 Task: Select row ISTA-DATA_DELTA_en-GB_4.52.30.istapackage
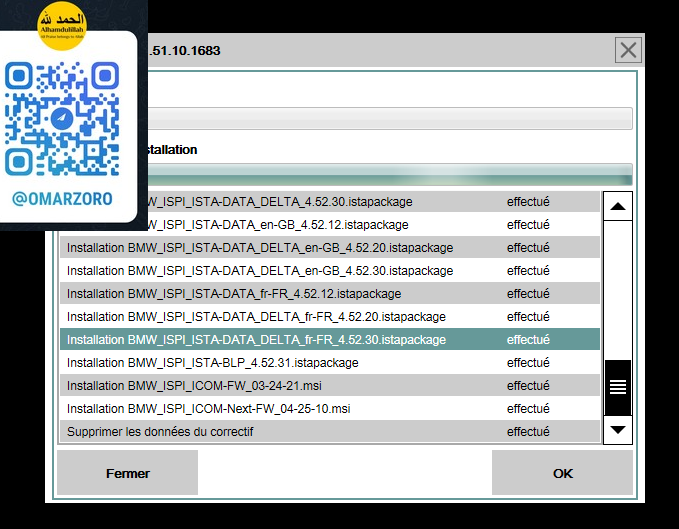(x=330, y=271)
